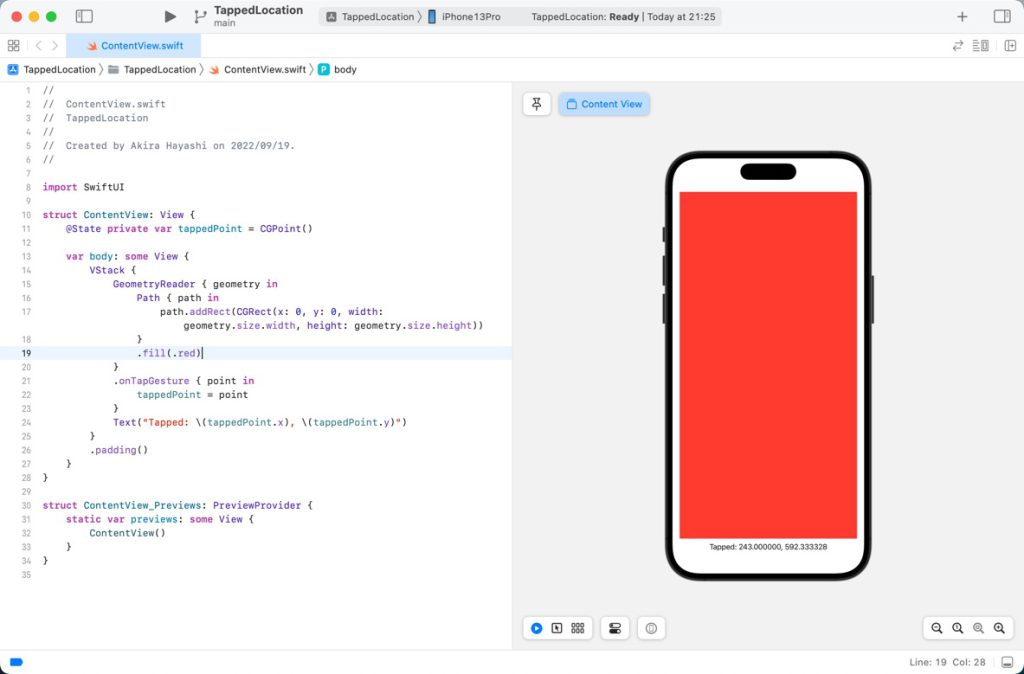Screen dimensions: 1024x674
Task: Select the Content View preview button
Action: (604, 104)
